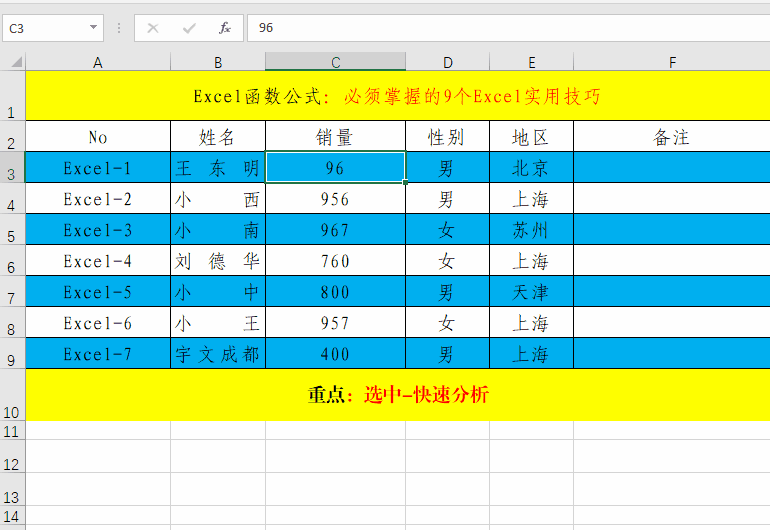770x530 pixels.
Task: Select the sales cell with 957
Action: pos(335,322)
